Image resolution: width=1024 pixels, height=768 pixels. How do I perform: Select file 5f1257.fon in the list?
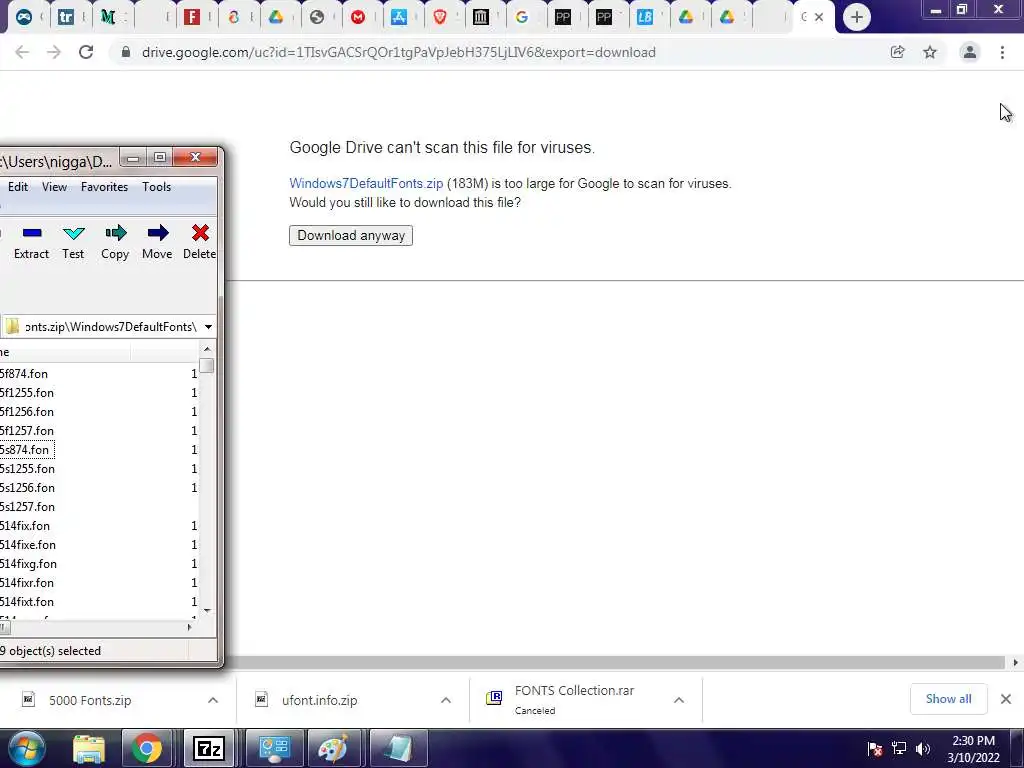[27, 430]
